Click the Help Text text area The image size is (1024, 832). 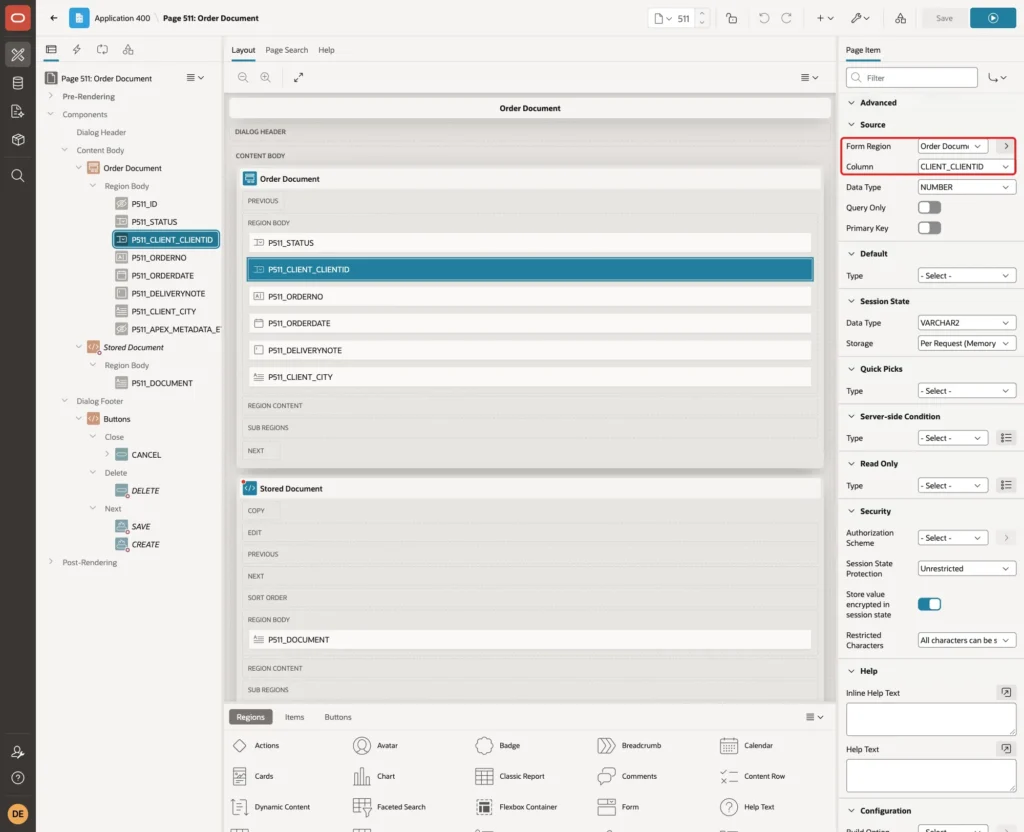click(x=931, y=776)
